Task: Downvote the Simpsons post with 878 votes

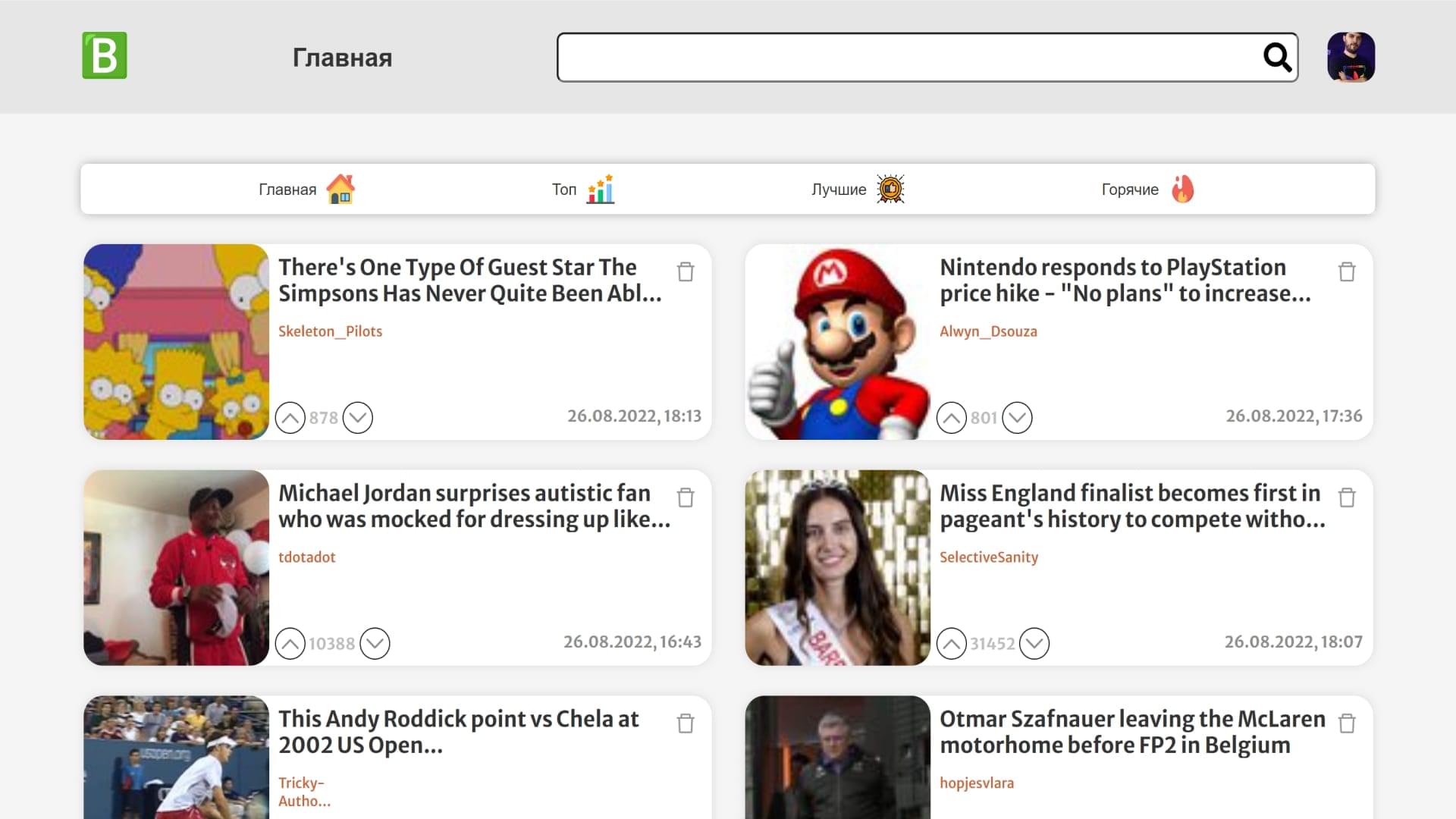Action: coord(357,418)
